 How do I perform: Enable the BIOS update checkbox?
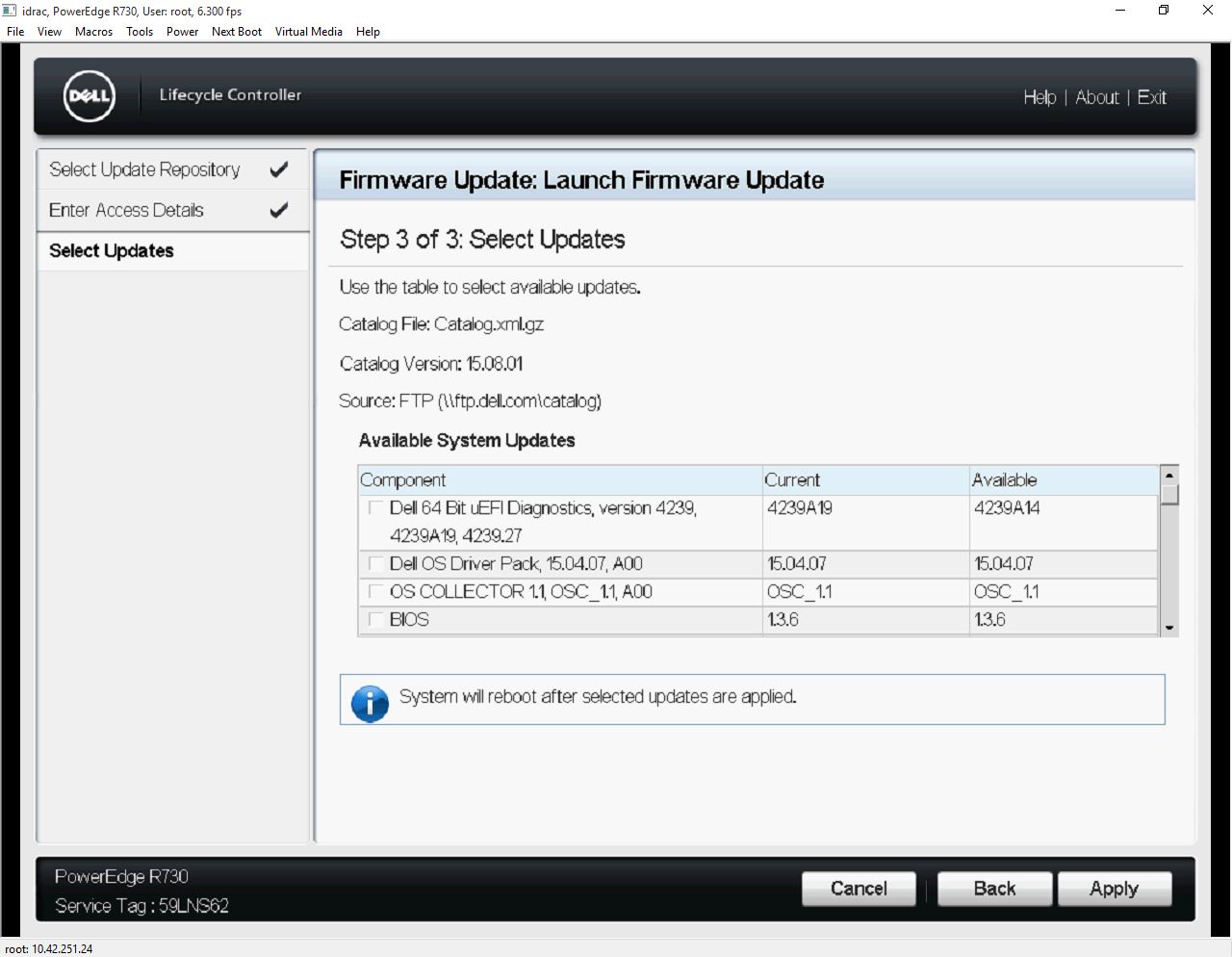(x=374, y=620)
